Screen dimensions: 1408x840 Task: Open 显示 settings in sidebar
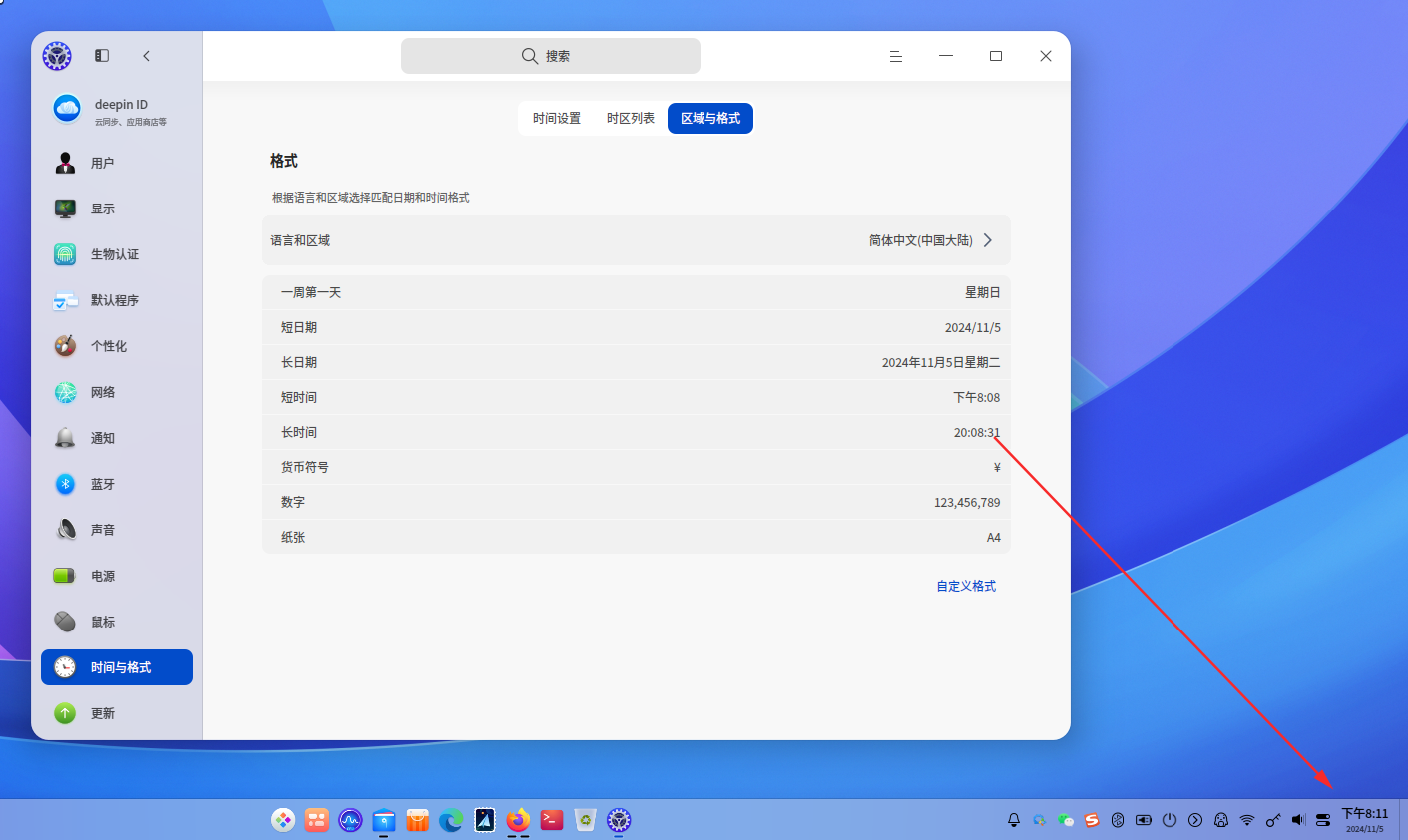117,209
